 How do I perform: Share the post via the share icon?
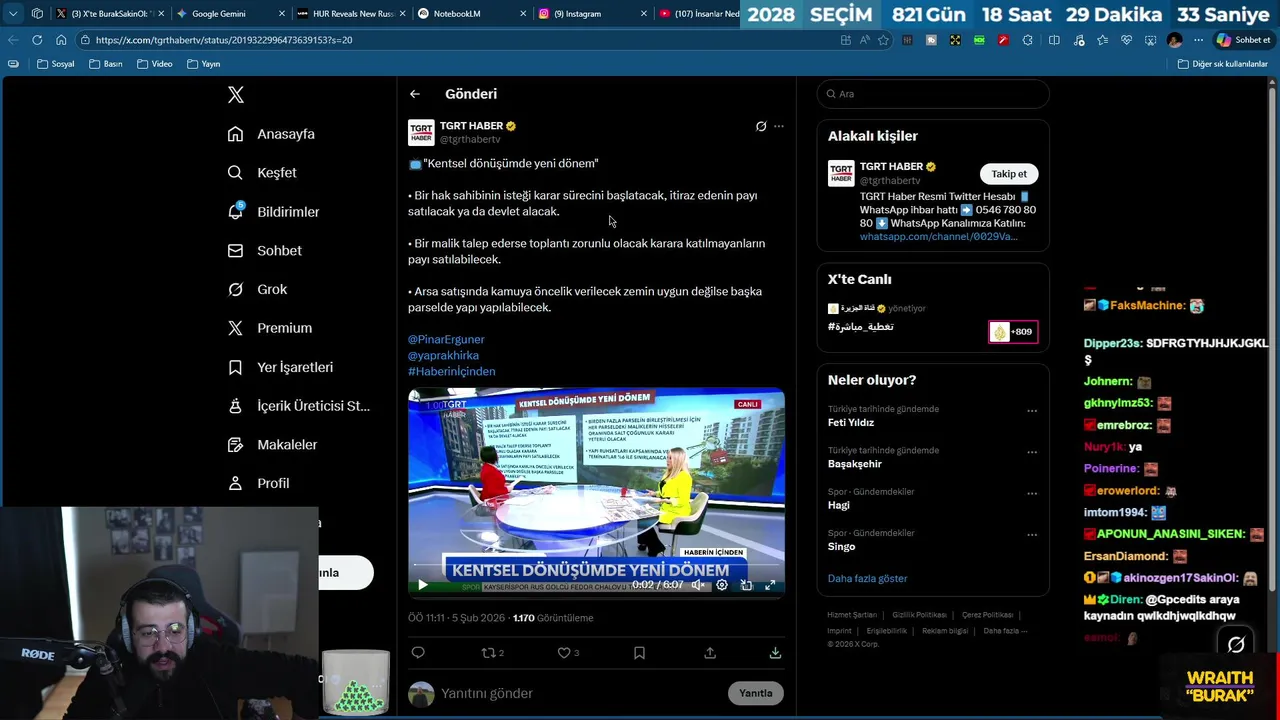(x=710, y=653)
